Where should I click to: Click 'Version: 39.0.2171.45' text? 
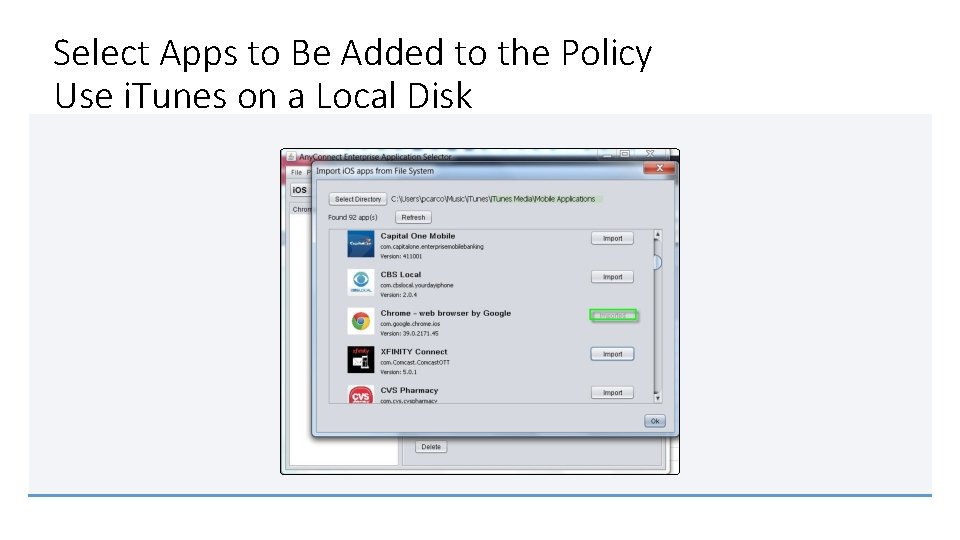409,334
